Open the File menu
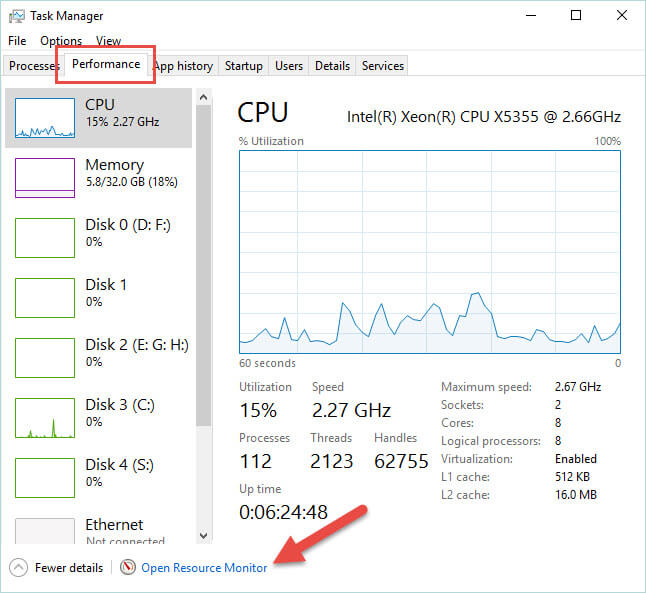The height and width of the screenshot is (593, 646). tap(17, 41)
